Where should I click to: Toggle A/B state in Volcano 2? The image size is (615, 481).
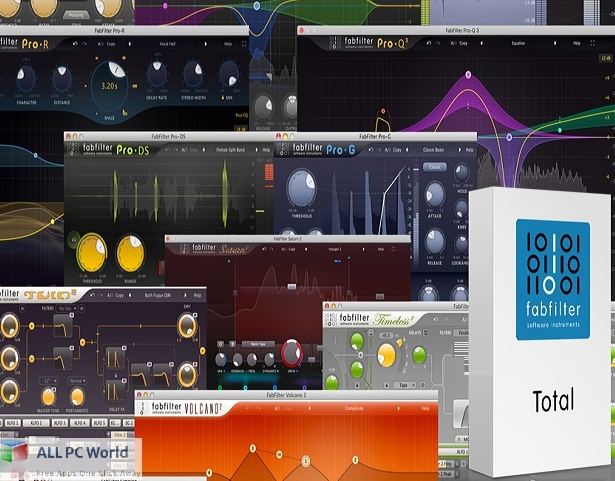277,408
